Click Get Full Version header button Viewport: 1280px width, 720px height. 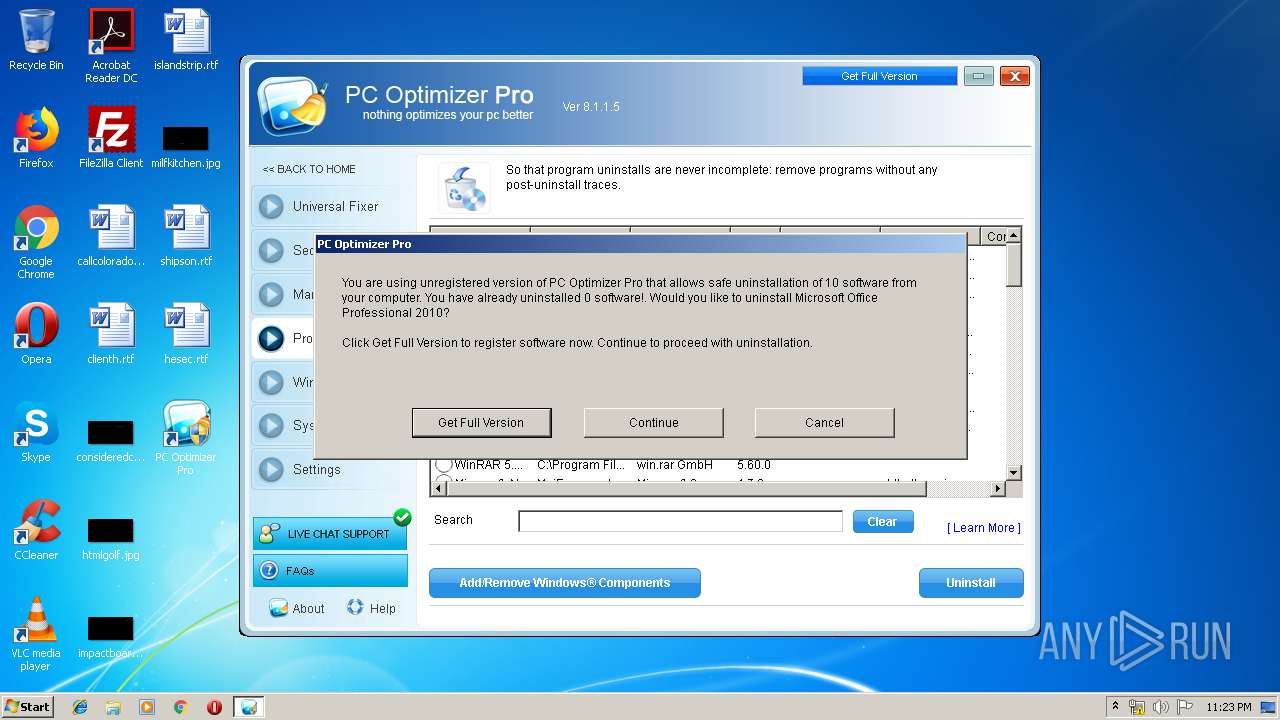pos(879,76)
